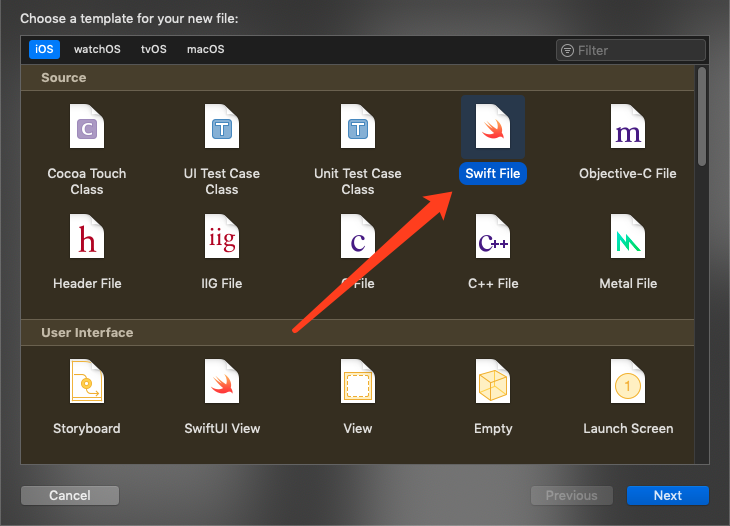Screen dimensions: 730x526
Task: Click the Next button
Action: (x=668, y=495)
